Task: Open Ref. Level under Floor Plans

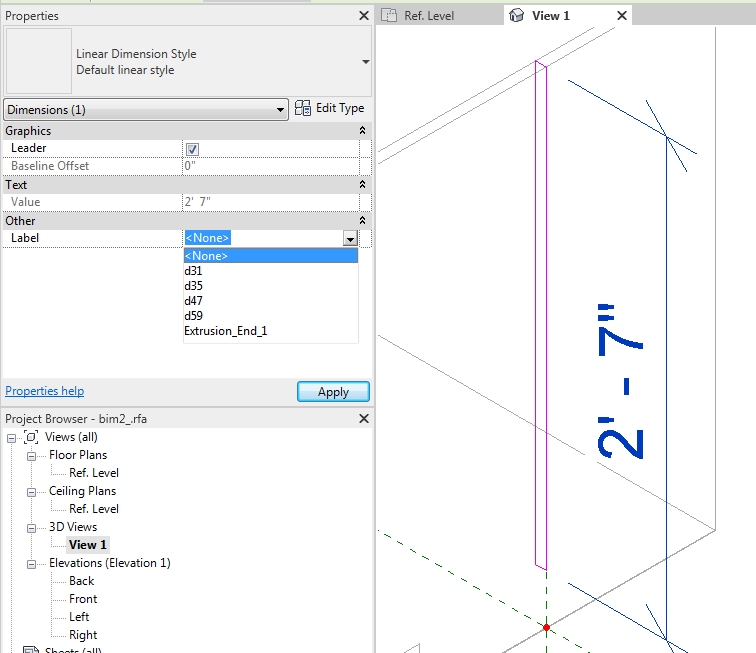Action: point(94,473)
